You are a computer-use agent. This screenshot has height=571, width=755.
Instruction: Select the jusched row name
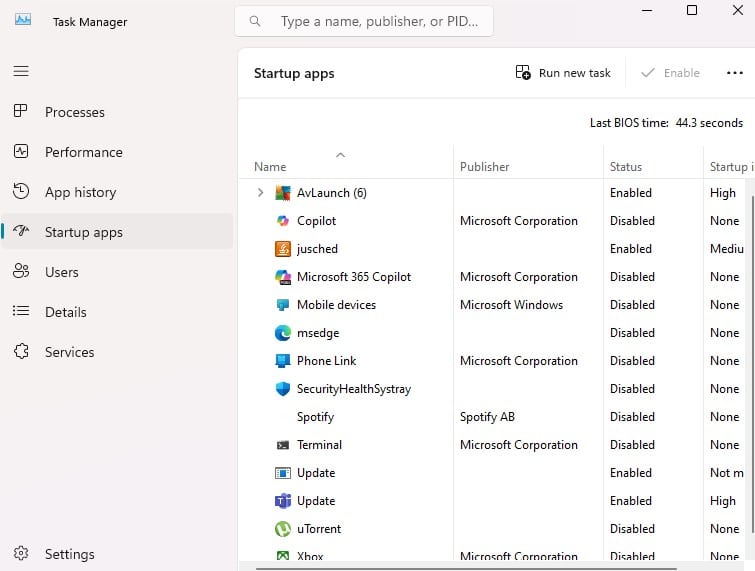point(317,249)
